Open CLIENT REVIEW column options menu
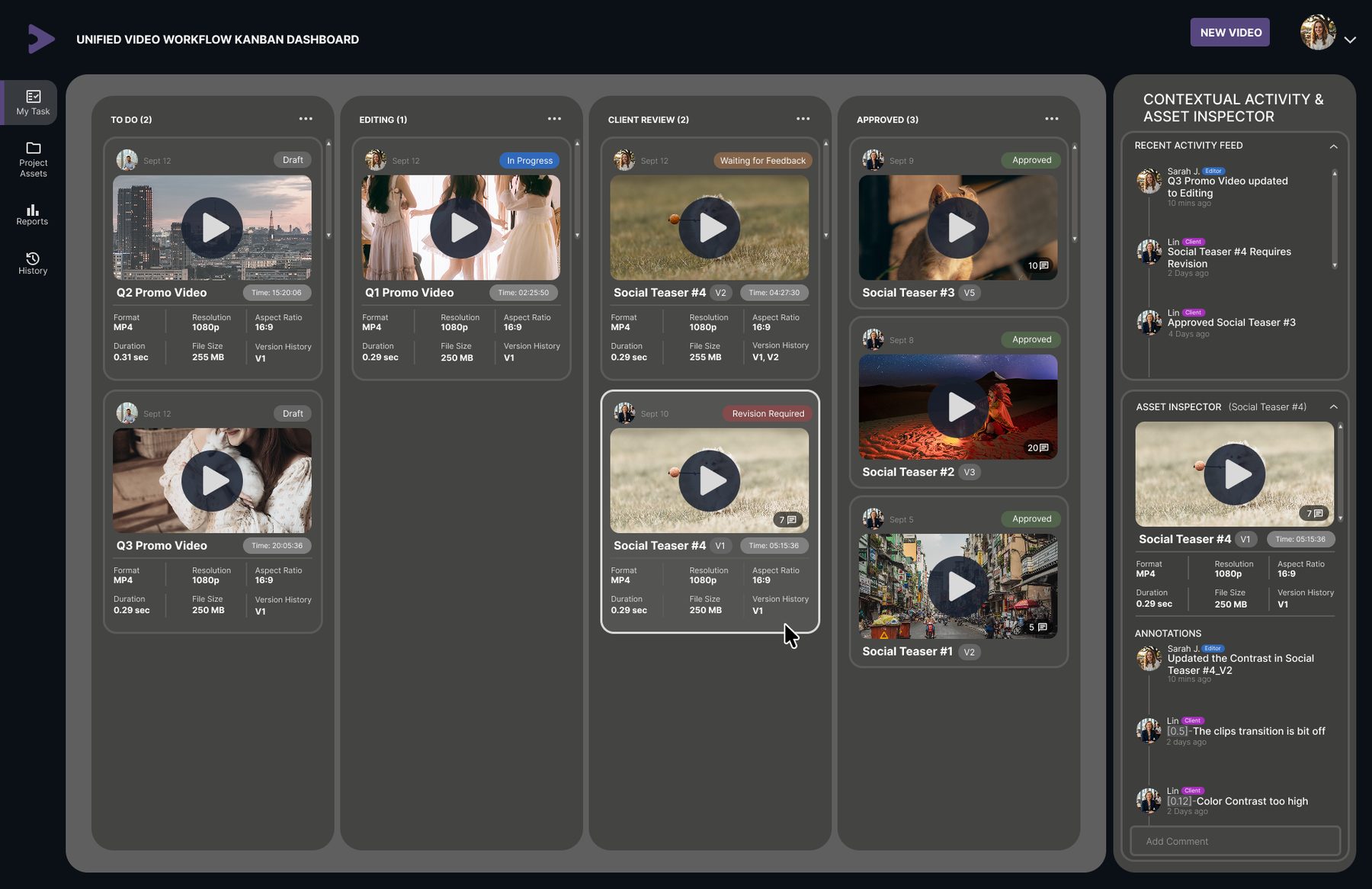The image size is (1372, 889). (803, 119)
